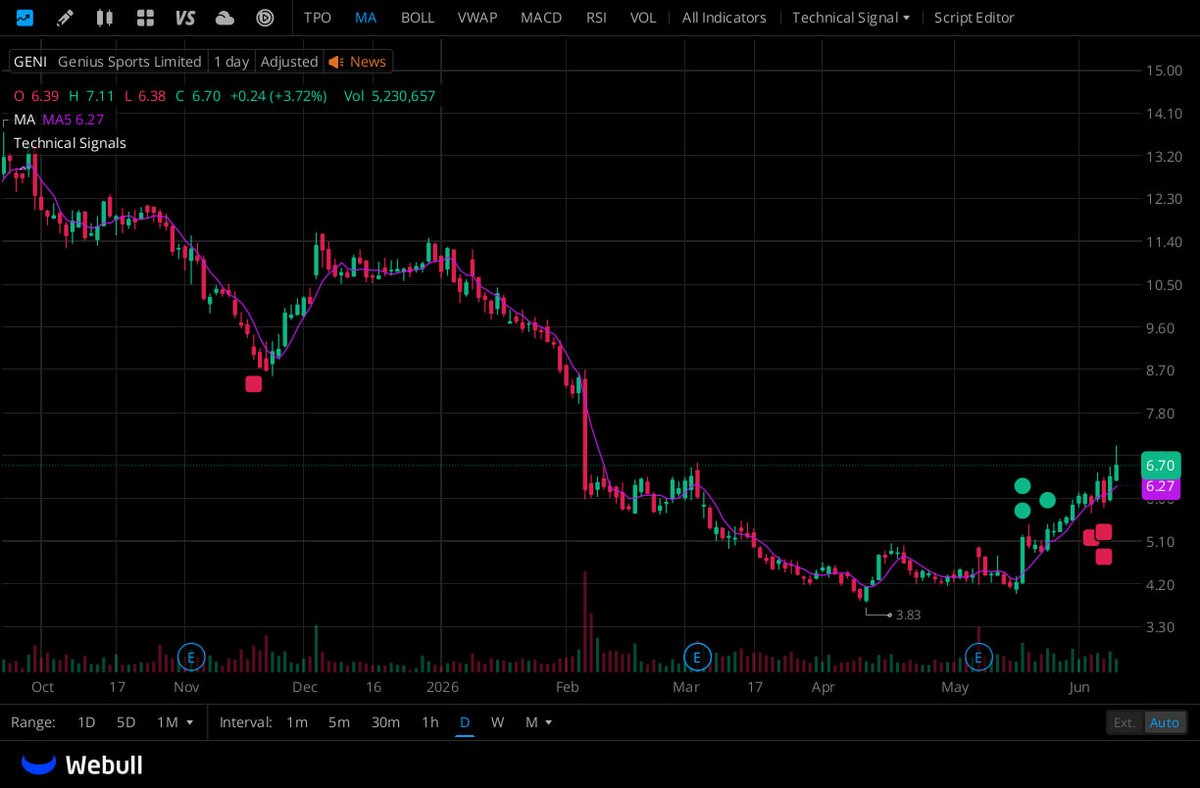The image size is (1200, 788).
Task: Open All Indicators list
Action: (x=724, y=17)
